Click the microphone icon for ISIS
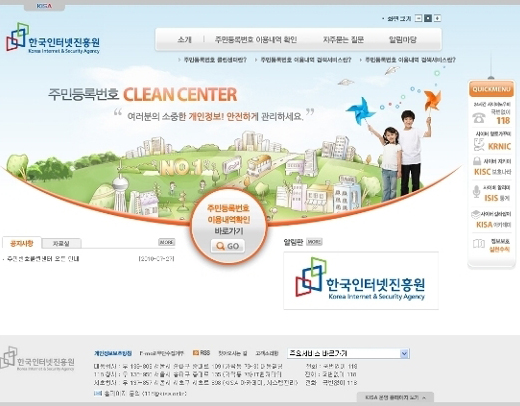The height and width of the screenshot is (406, 520). coord(476,192)
